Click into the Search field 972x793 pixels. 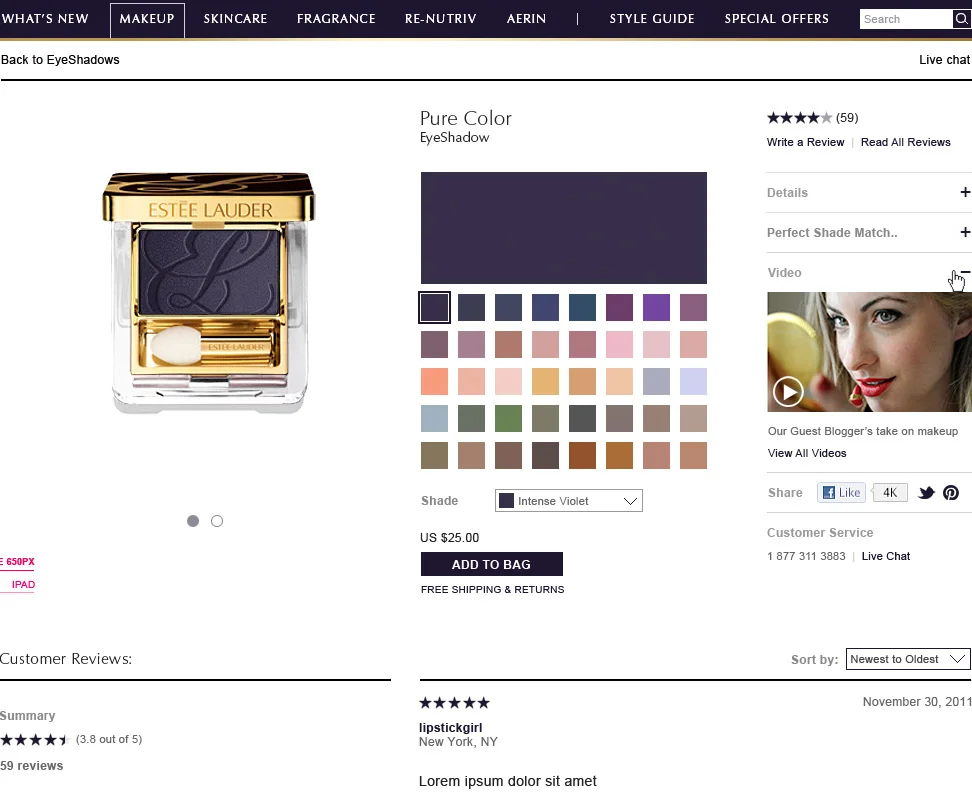click(x=906, y=19)
